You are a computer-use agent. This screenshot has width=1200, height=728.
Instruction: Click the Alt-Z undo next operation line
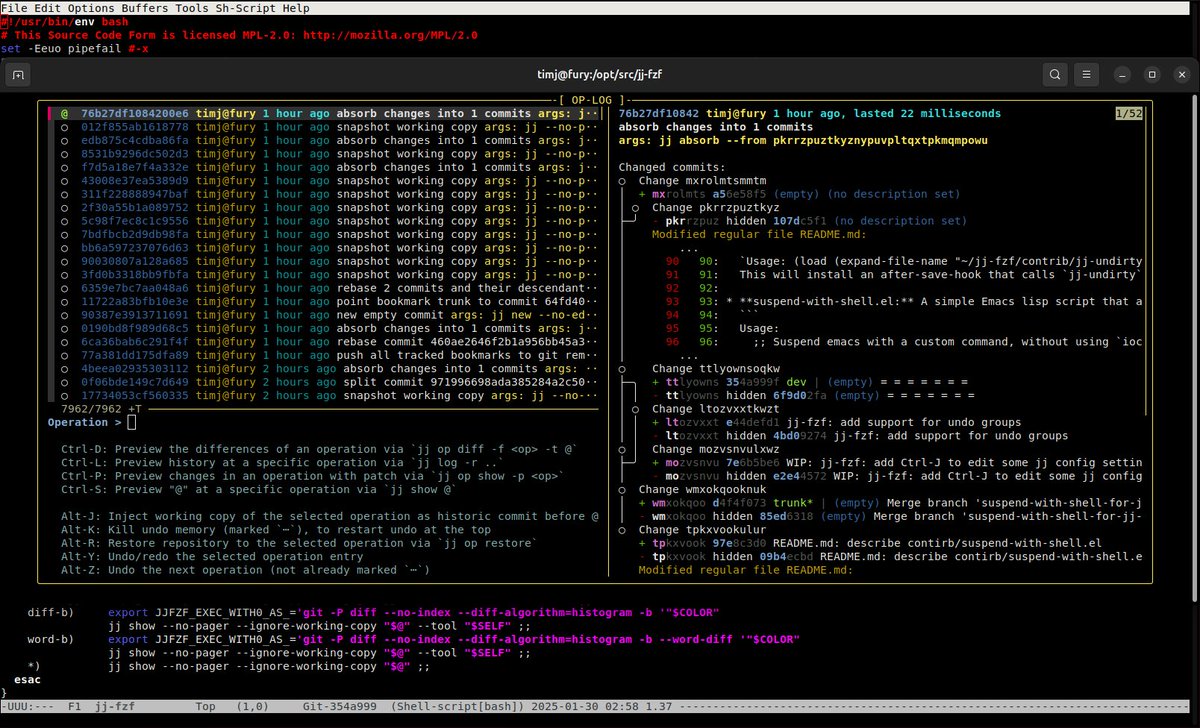coord(246,570)
